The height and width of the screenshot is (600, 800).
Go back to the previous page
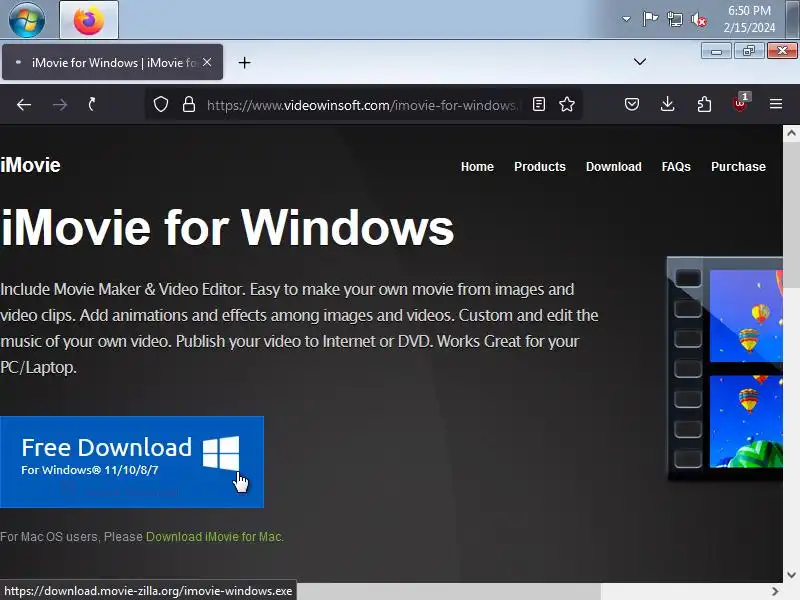pyautogui.click(x=24, y=105)
